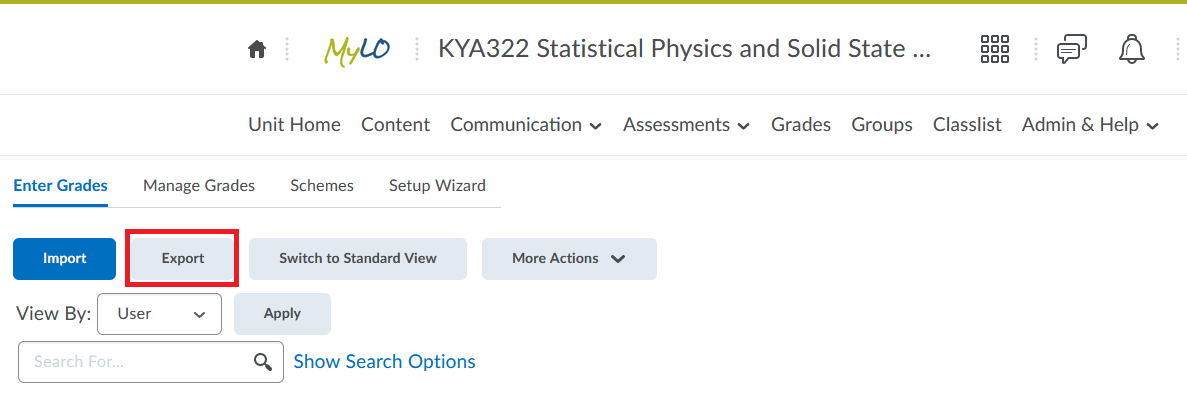Click the MyLO logo
The image size is (1187, 412).
click(x=357, y=51)
